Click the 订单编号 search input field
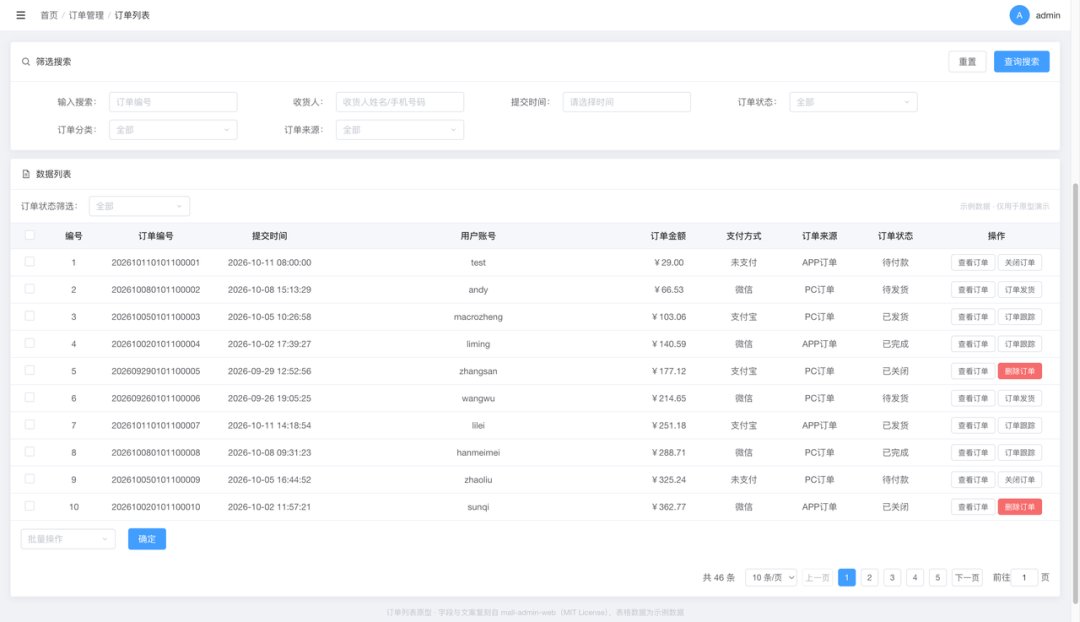The height and width of the screenshot is (622, 1080). click(x=173, y=102)
